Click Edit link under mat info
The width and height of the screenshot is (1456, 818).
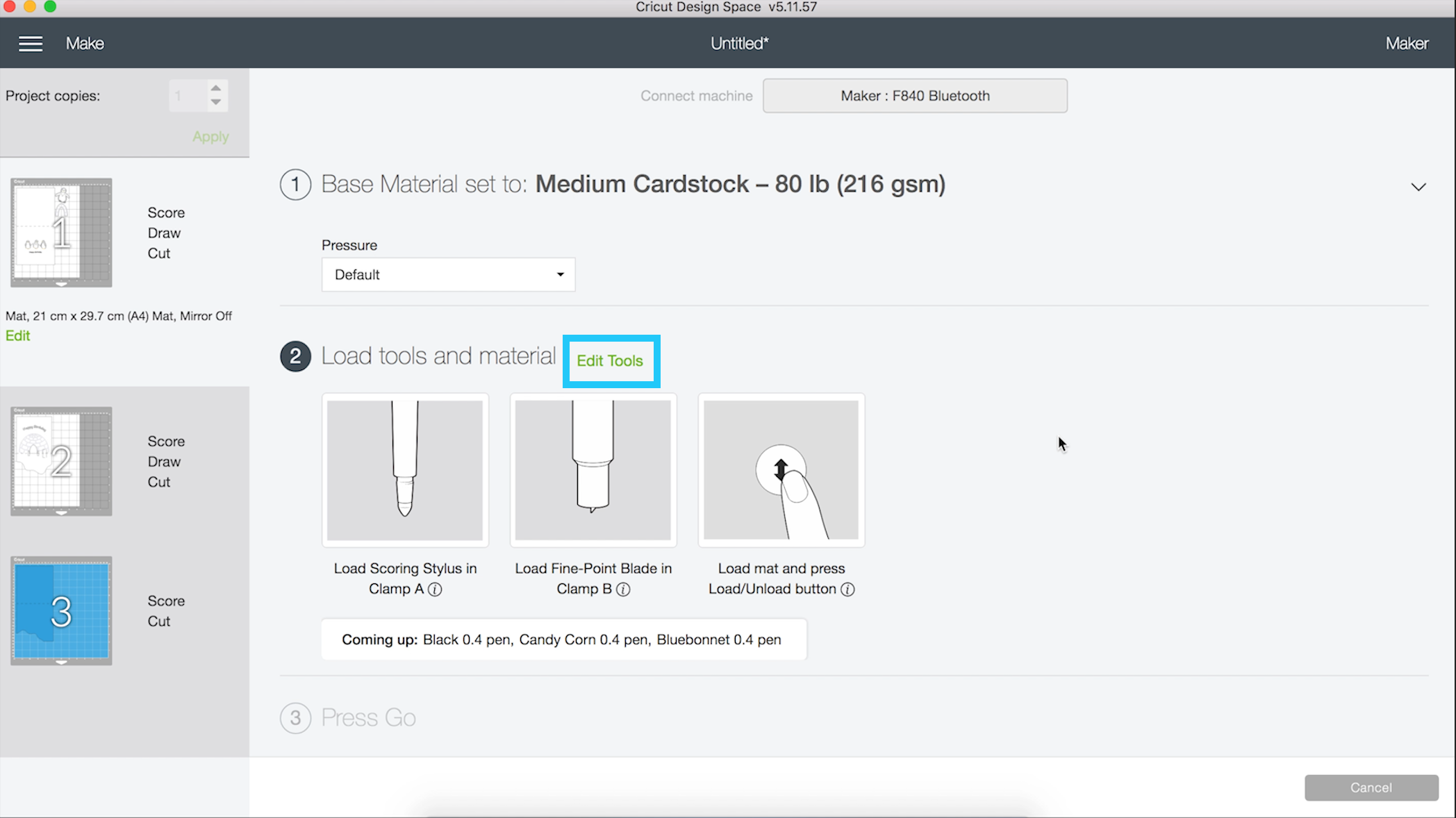tap(18, 336)
